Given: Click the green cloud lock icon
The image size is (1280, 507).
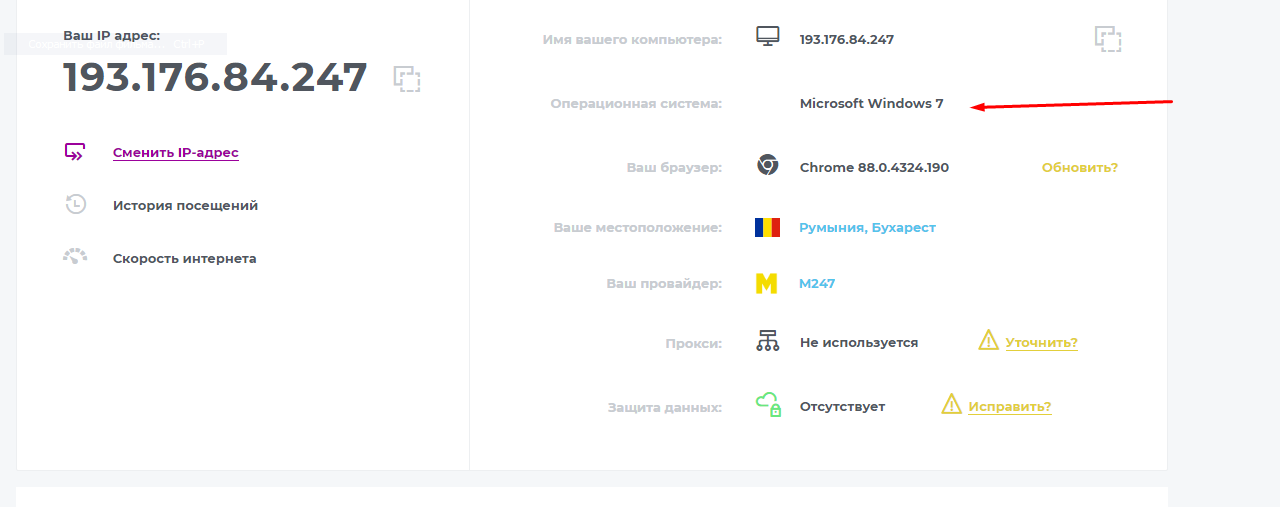Looking at the screenshot, I should click(x=768, y=404).
